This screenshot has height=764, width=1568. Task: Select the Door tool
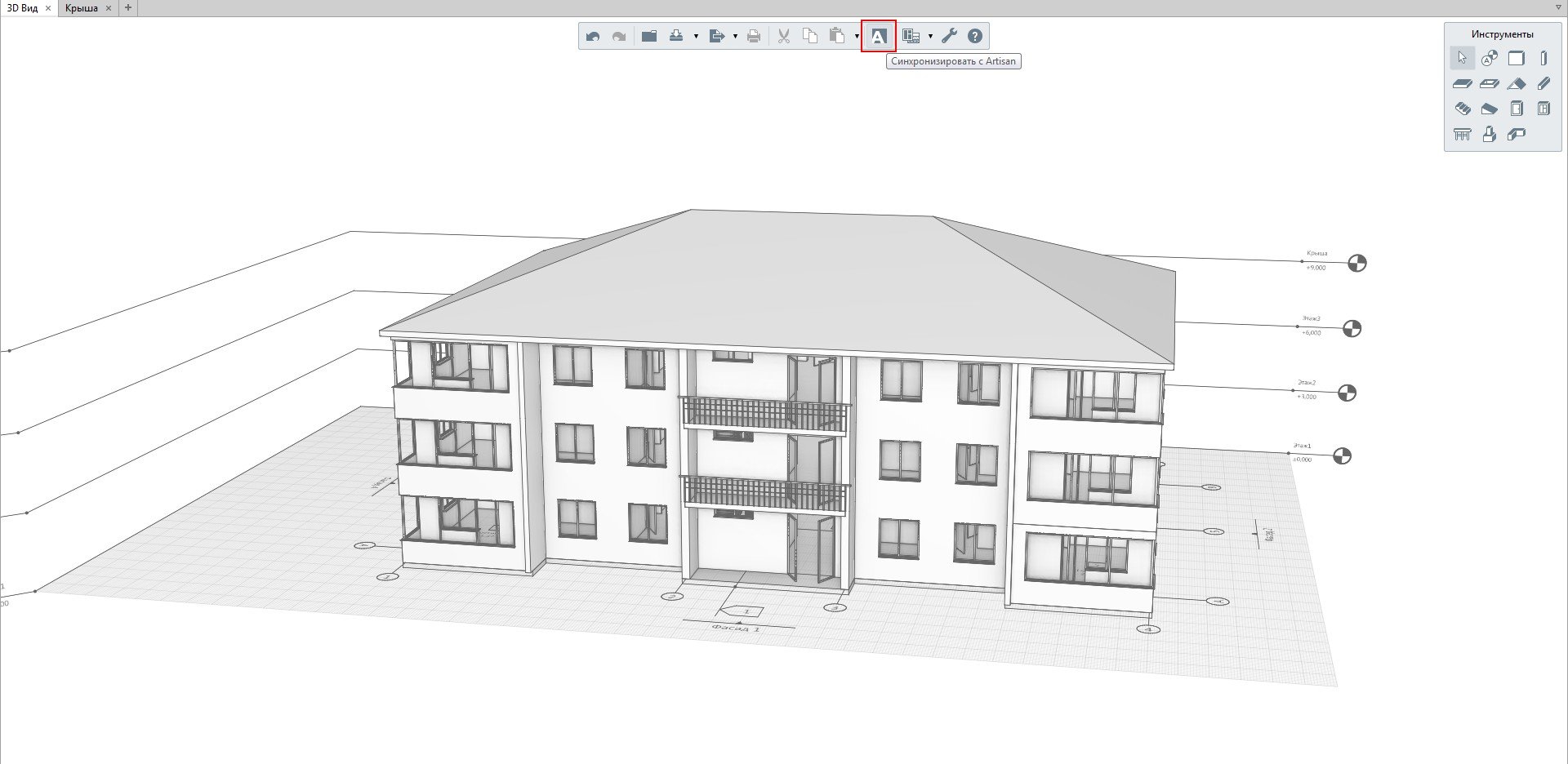pyautogui.click(x=1516, y=109)
